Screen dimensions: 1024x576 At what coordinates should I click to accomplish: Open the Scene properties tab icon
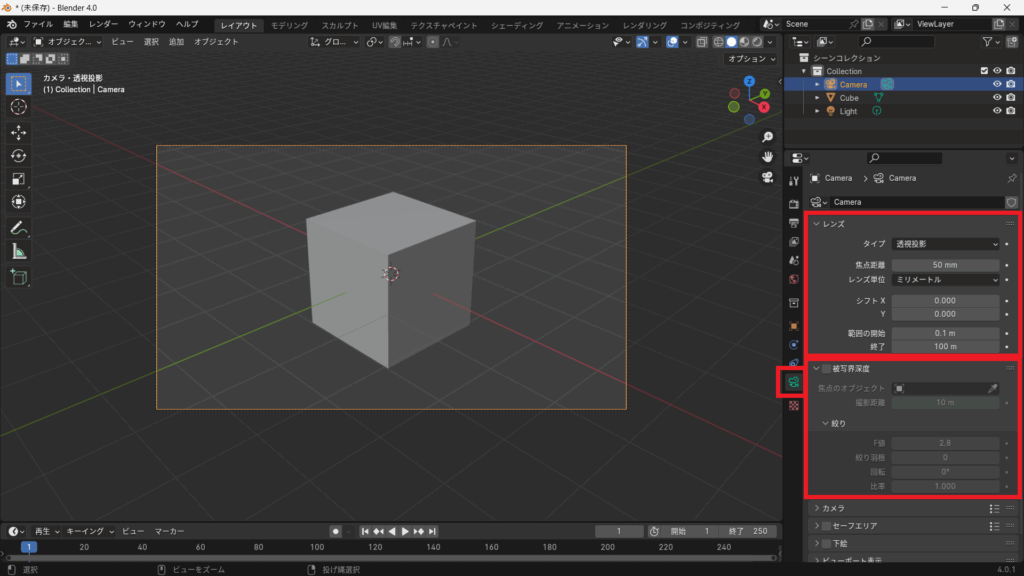[x=793, y=261]
